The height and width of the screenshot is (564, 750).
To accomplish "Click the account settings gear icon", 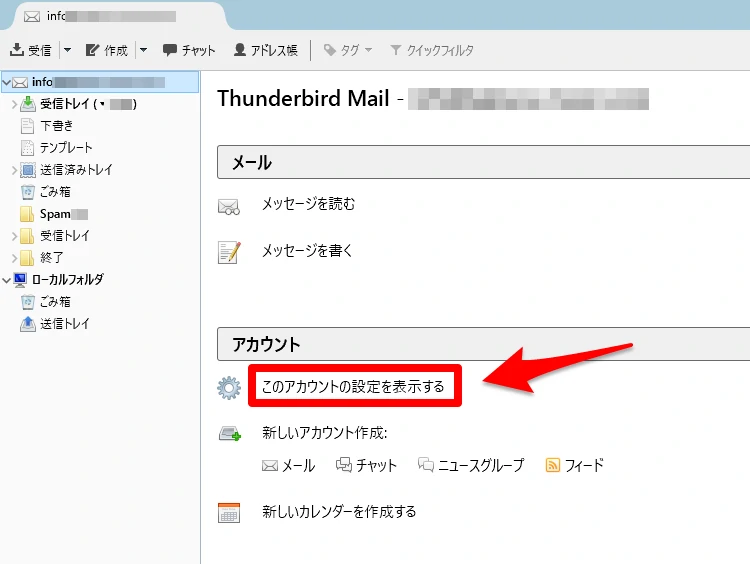I will (x=229, y=388).
